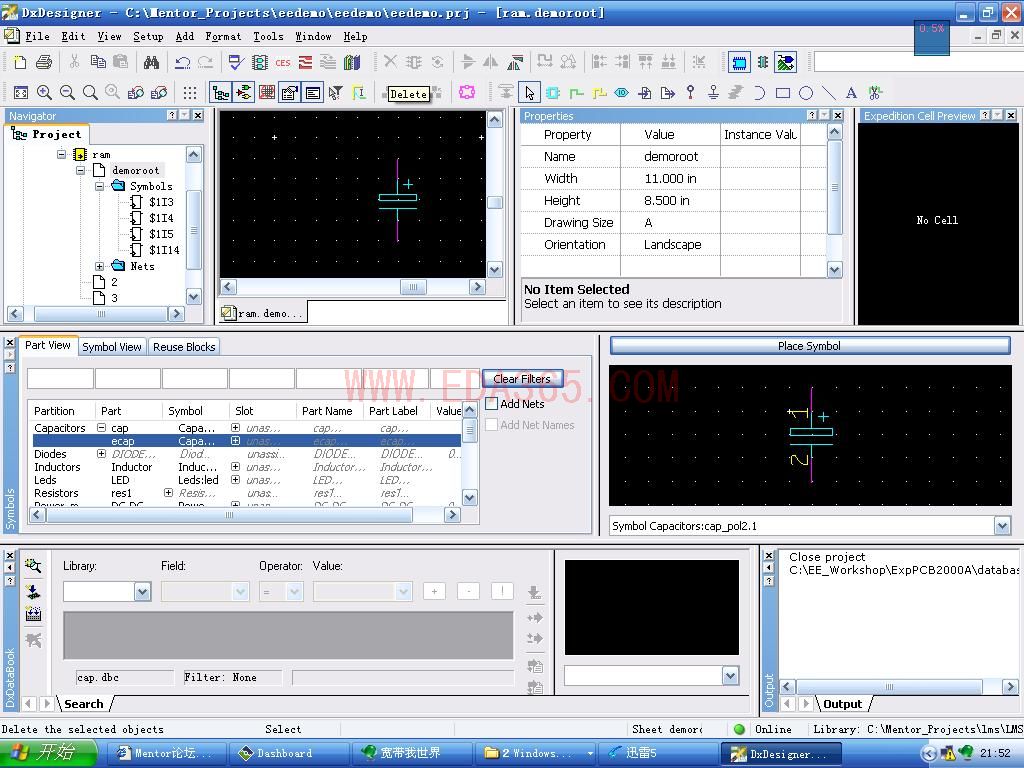Screen dimensions: 1024x768
Task: Select the Rectangle drawing tool
Action: point(783,93)
